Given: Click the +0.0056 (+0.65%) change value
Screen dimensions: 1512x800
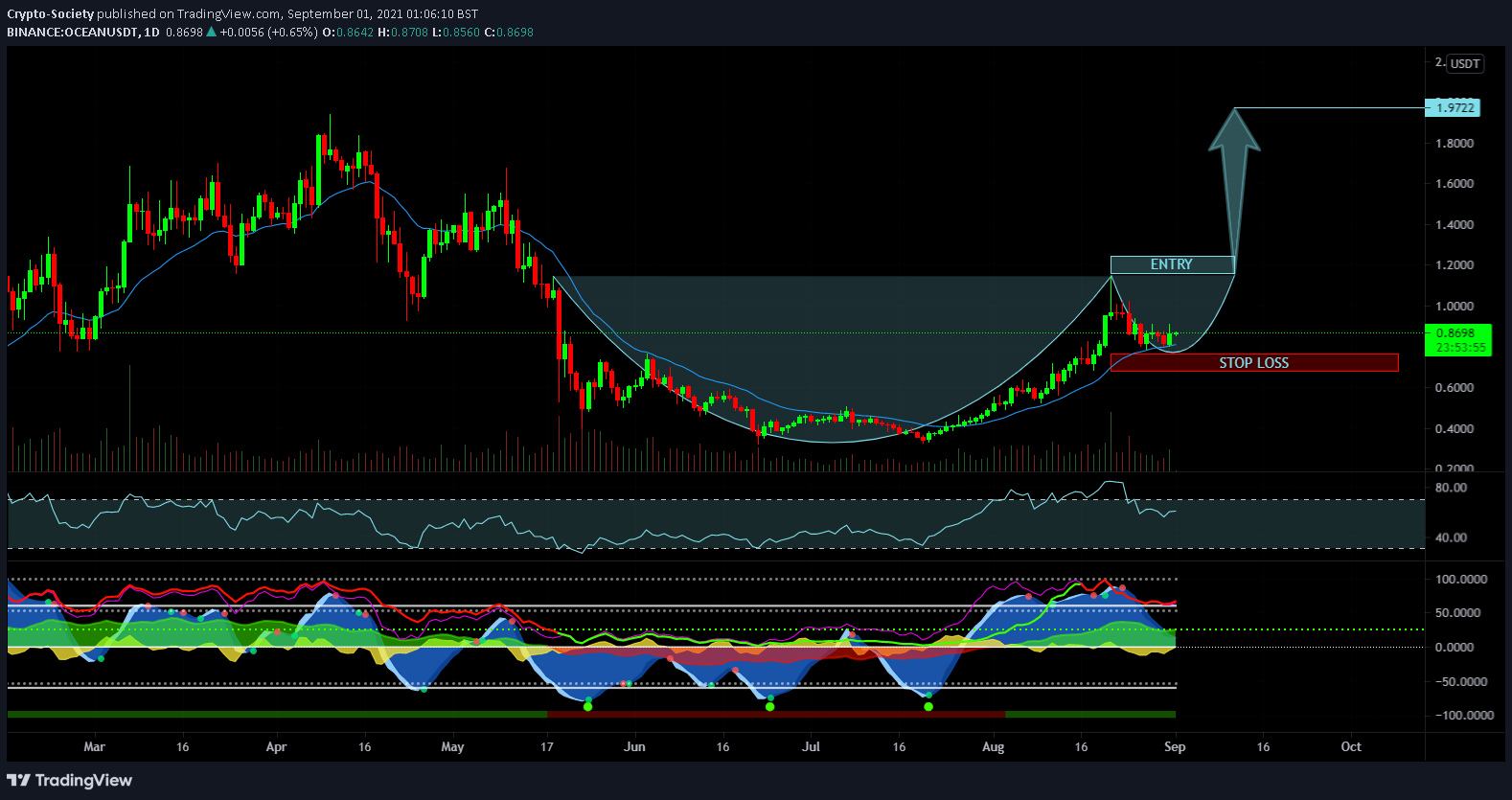Looking at the screenshot, I should click(268, 32).
